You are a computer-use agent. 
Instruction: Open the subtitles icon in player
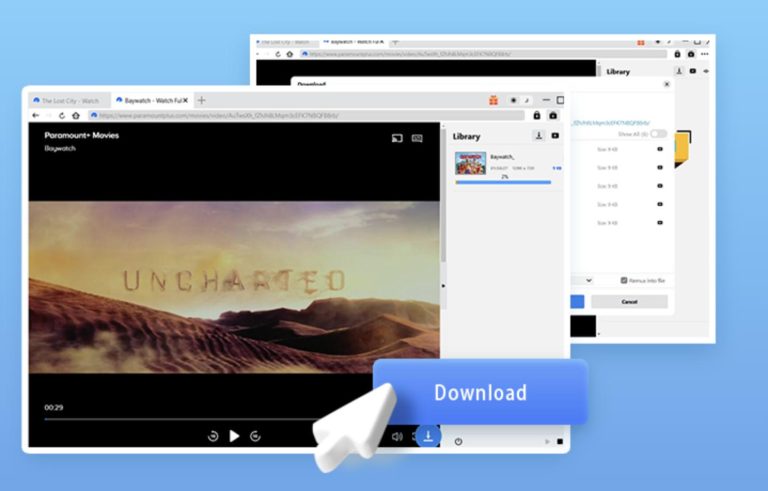[417, 138]
